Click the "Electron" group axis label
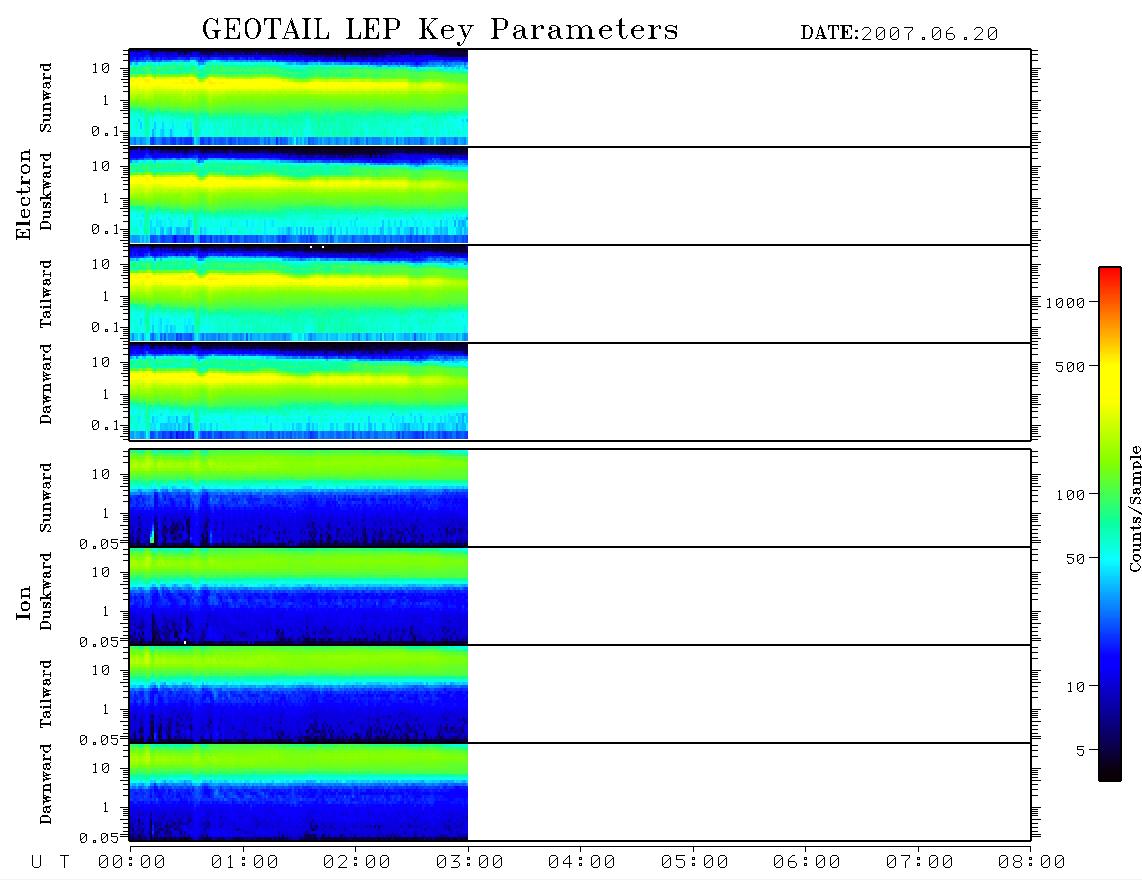Image resolution: width=1142 pixels, height=880 pixels. tap(24, 195)
